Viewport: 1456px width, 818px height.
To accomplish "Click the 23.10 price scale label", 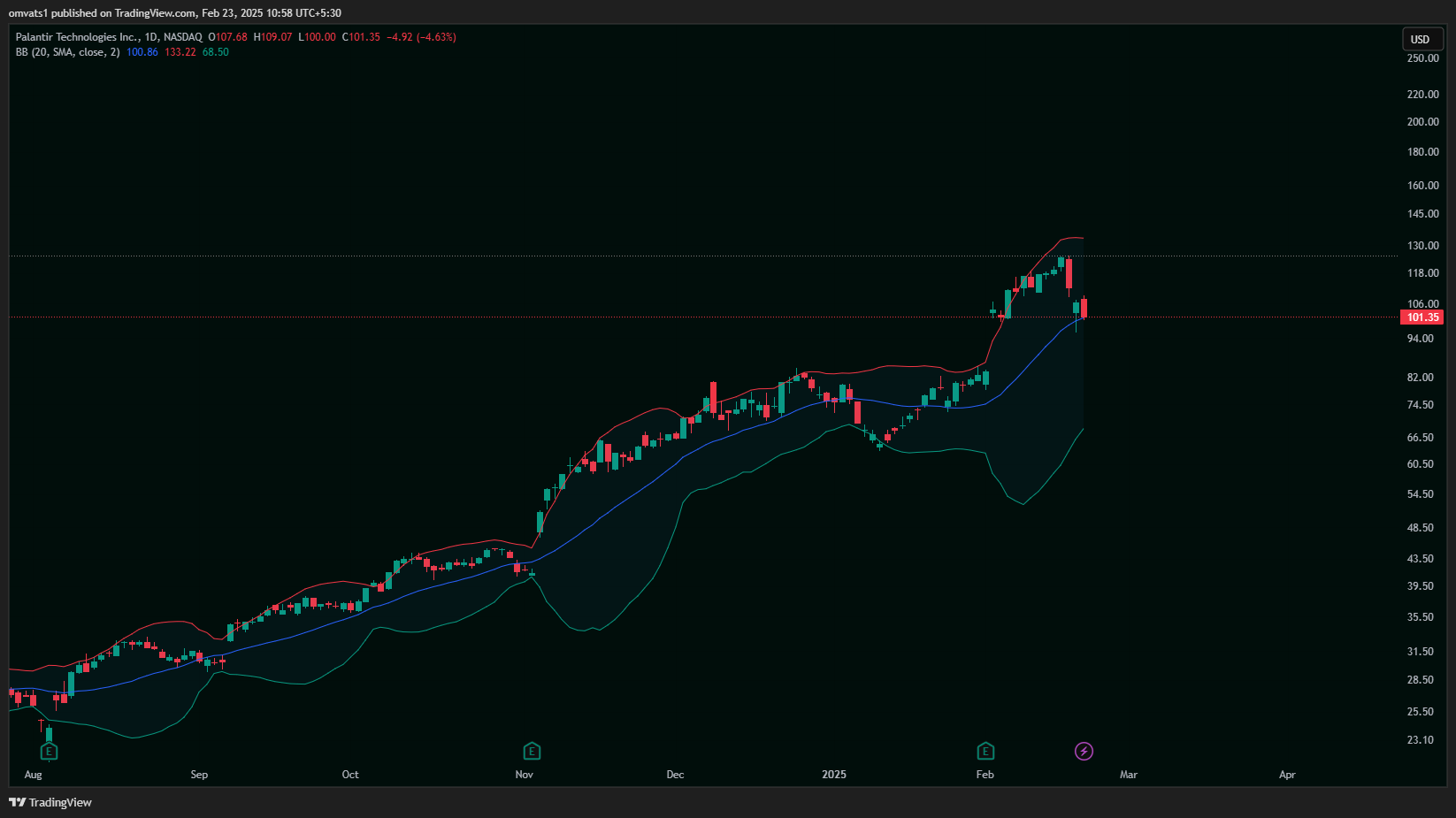I will (1421, 740).
